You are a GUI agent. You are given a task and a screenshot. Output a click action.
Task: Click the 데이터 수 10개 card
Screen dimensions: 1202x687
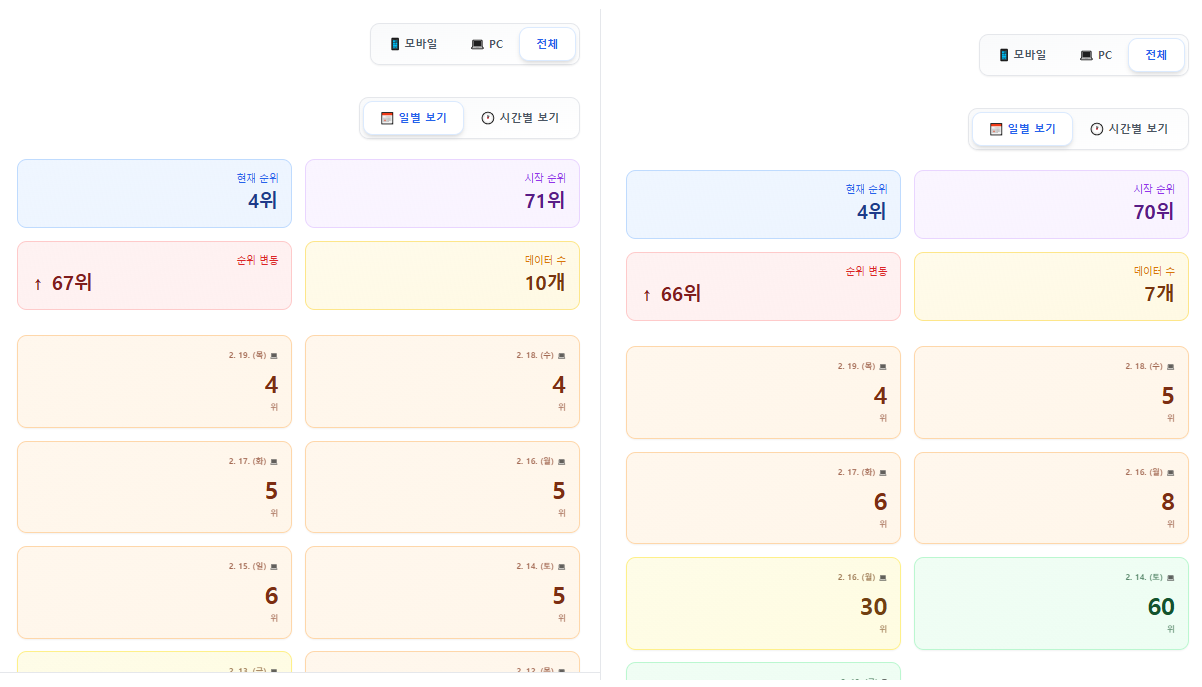(442, 275)
